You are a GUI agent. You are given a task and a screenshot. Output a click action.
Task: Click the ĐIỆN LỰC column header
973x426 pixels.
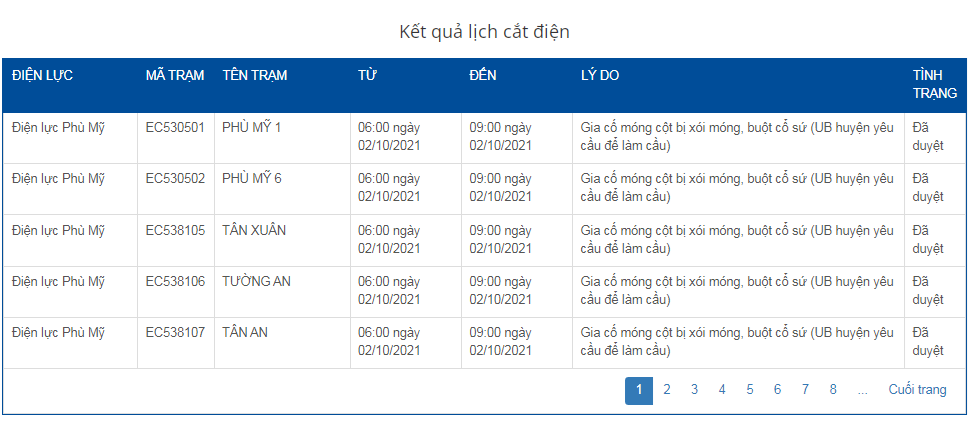[42, 75]
